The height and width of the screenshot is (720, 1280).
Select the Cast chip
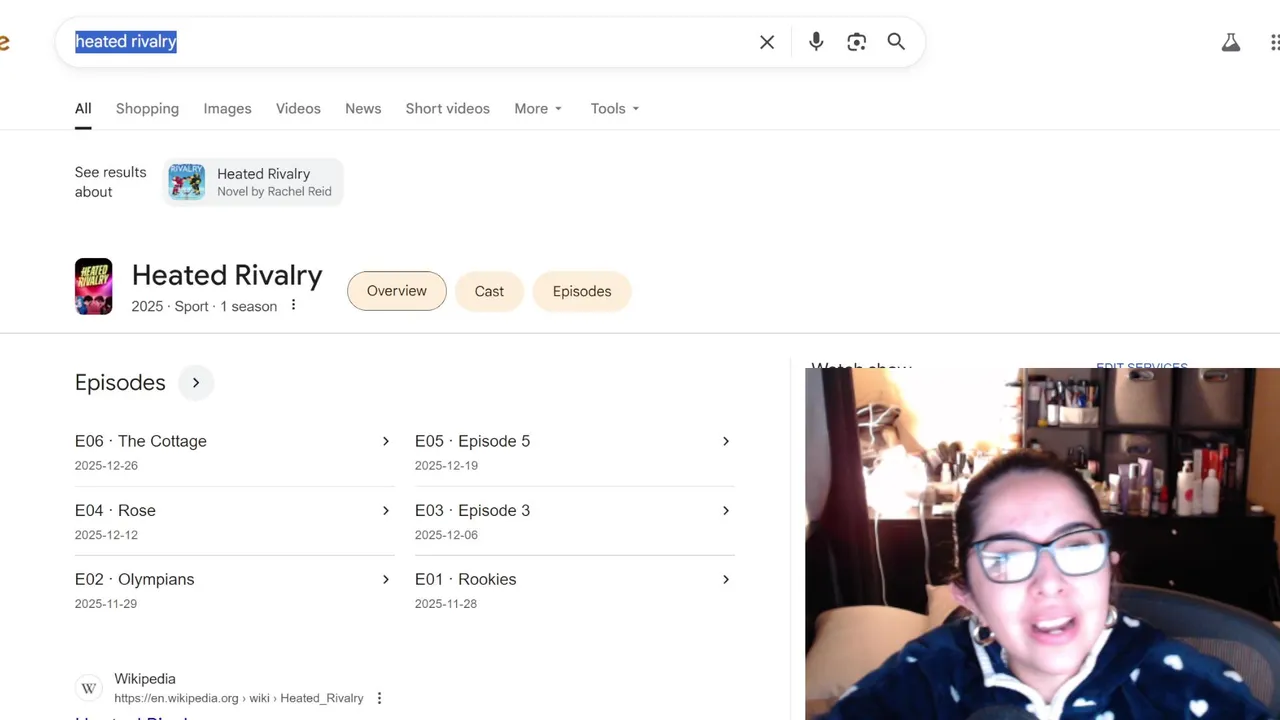click(x=489, y=291)
